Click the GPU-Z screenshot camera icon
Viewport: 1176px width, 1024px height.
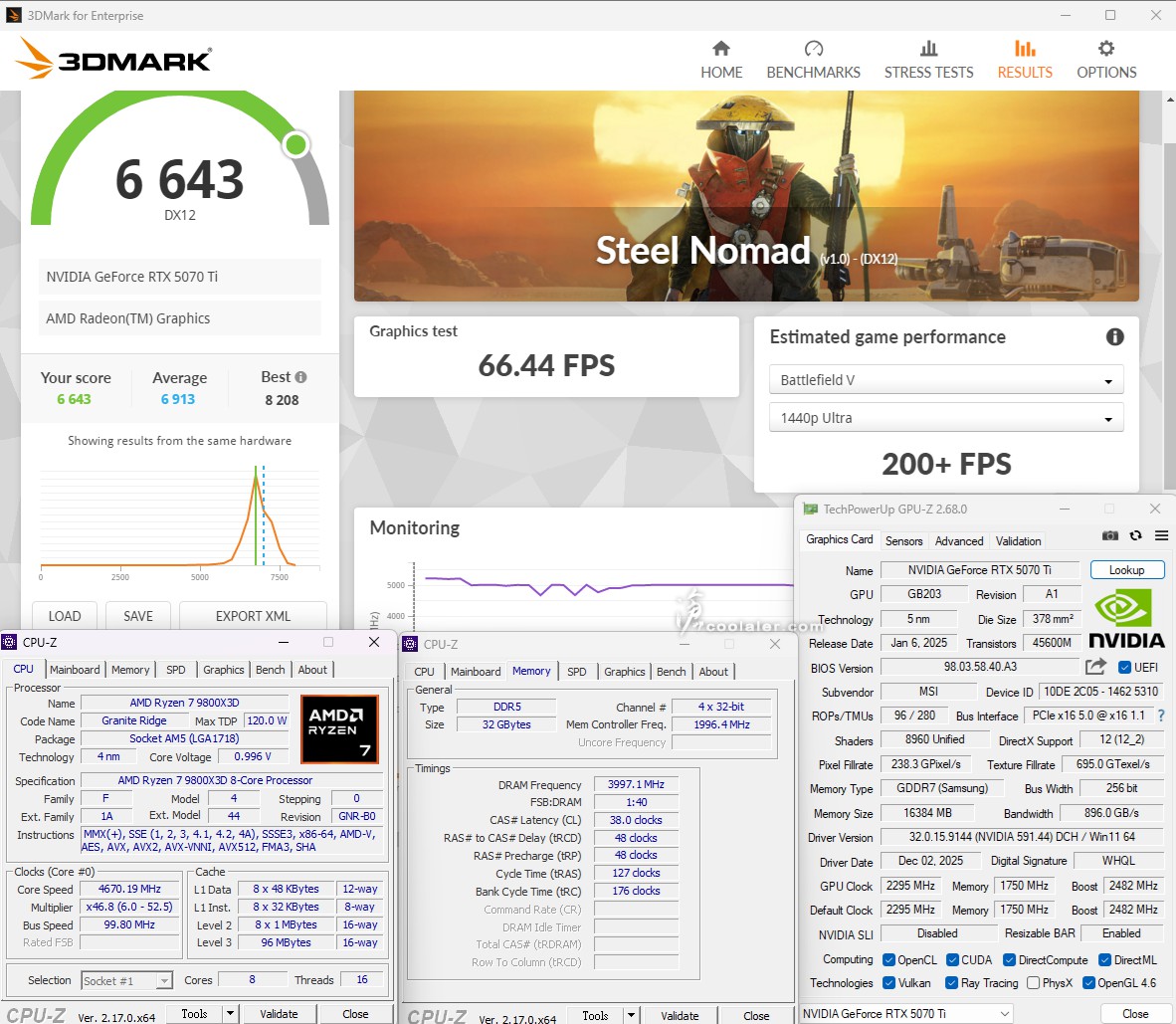(x=1110, y=535)
